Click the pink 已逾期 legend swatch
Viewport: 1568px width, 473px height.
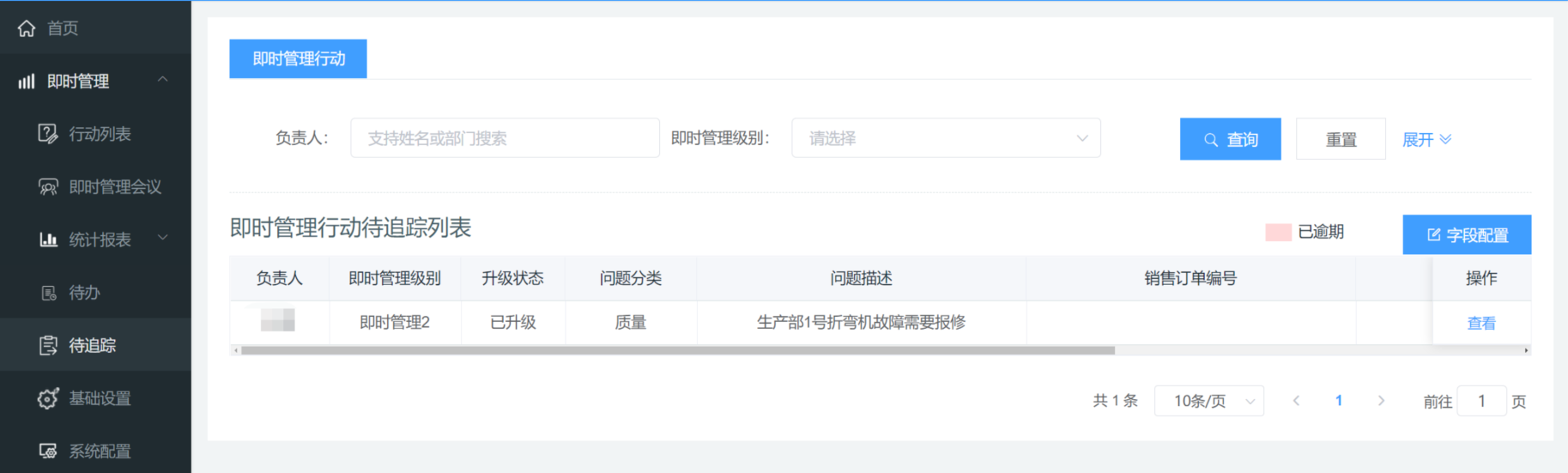tap(1278, 233)
